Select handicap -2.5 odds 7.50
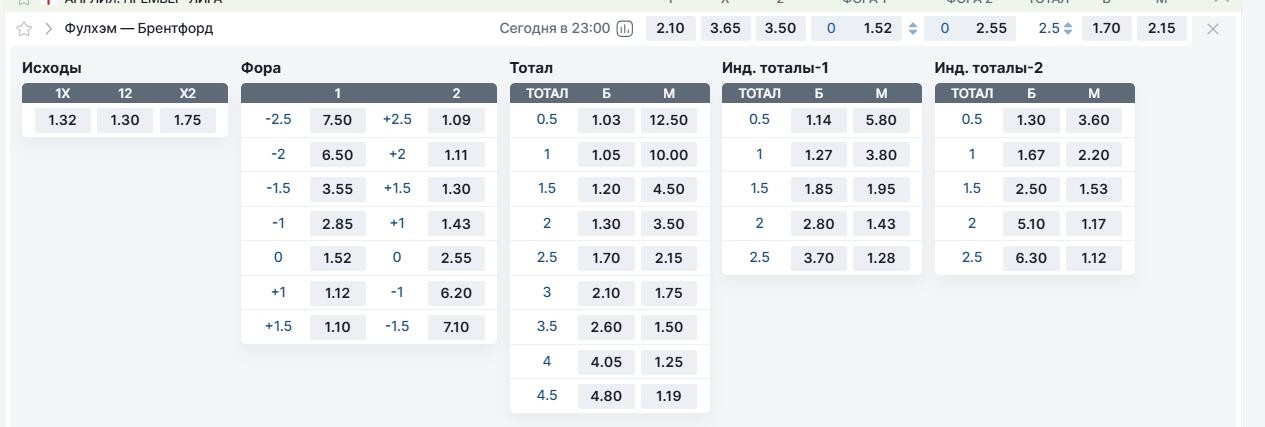 coord(337,120)
